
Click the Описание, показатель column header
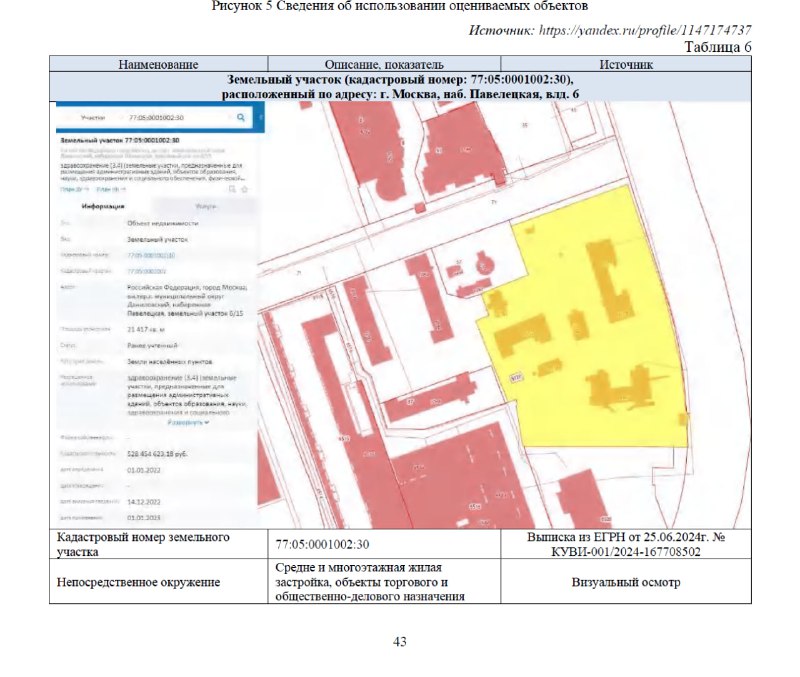coord(384,64)
